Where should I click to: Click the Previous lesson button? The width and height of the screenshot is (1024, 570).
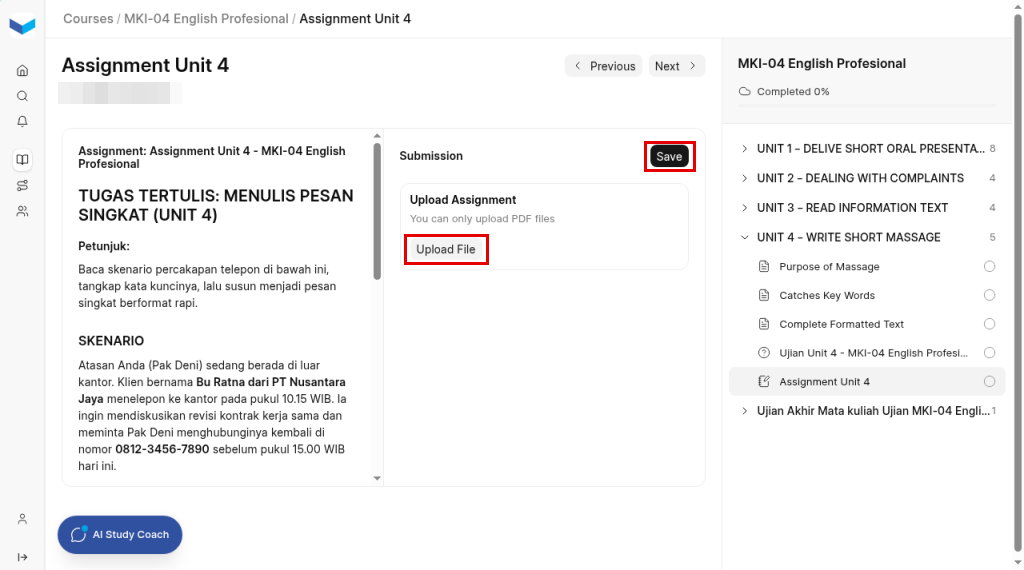(603, 66)
